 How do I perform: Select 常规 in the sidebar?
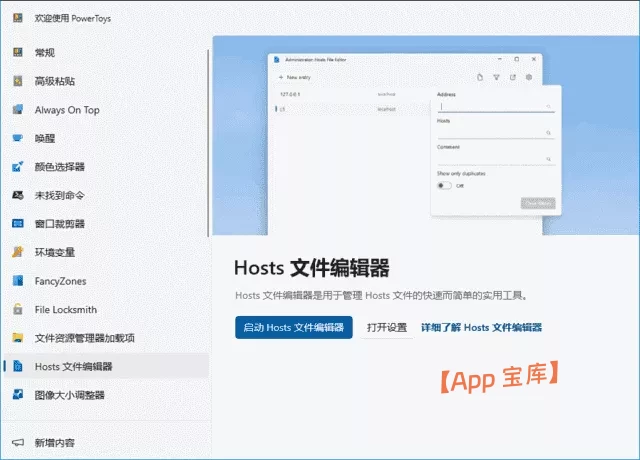[x=106, y=52]
